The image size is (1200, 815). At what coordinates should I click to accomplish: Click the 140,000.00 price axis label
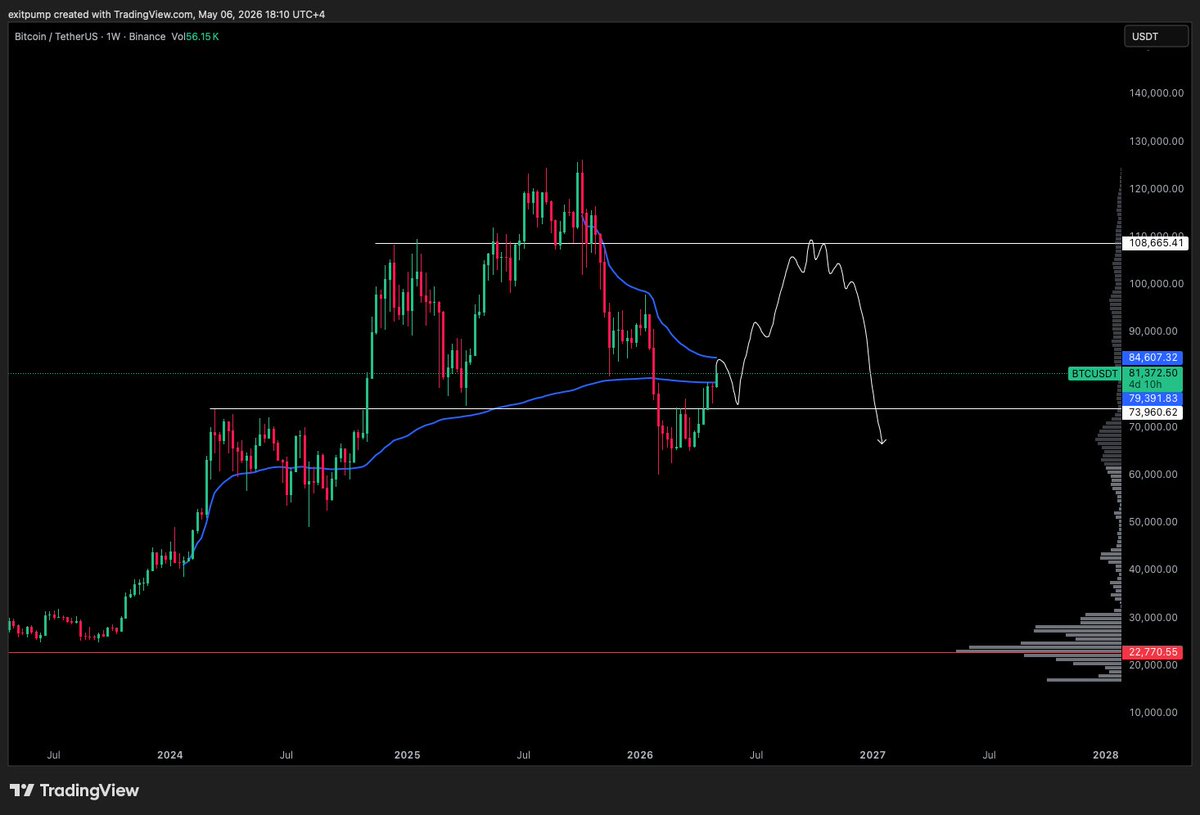(x=1154, y=93)
